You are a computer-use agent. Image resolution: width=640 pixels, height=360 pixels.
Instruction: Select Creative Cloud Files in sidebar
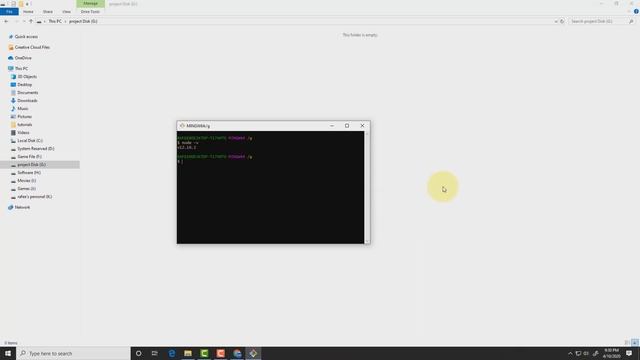[32, 47]
